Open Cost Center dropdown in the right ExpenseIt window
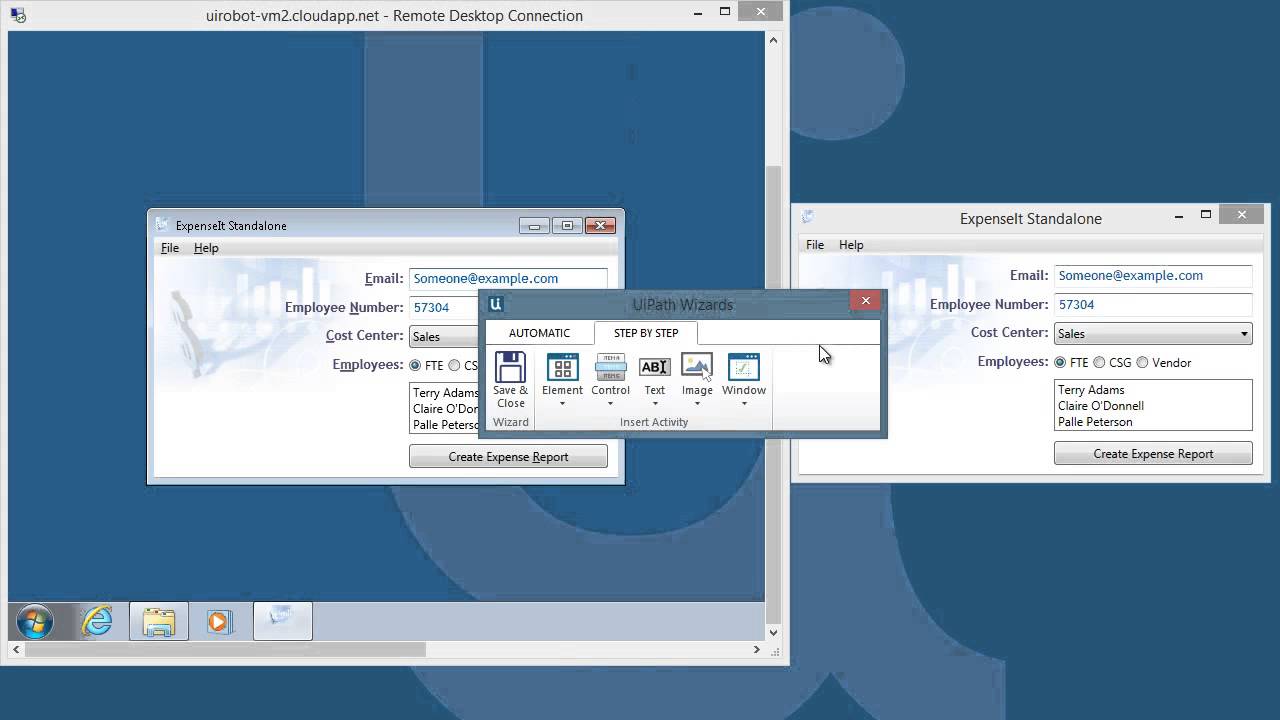This screenshot has height=720, width=1280. pyautogui.click(x=1153, y=333)
